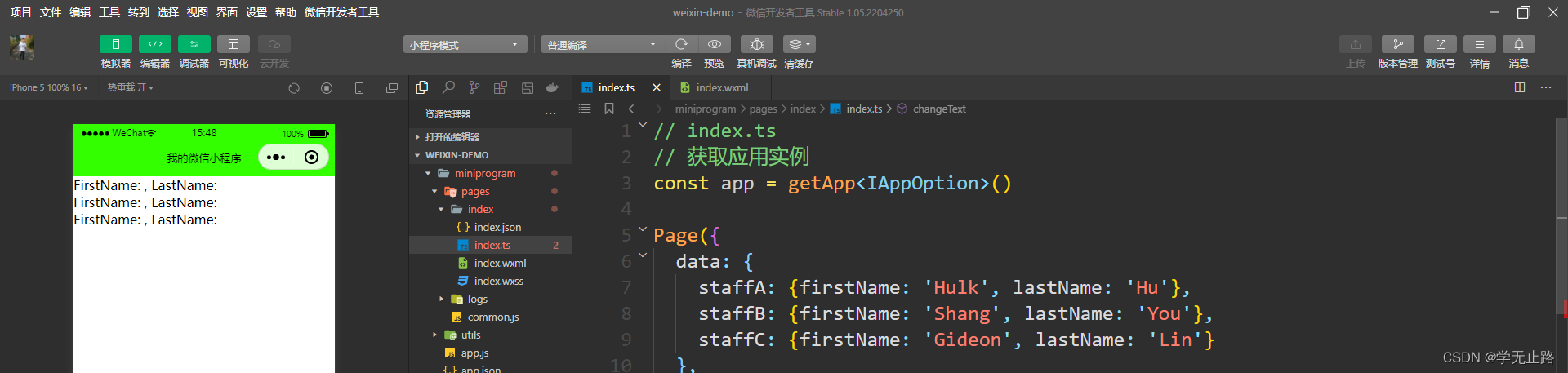
Task: Open the layout/save panel icon in the sidebar
Action: (527, 87)
